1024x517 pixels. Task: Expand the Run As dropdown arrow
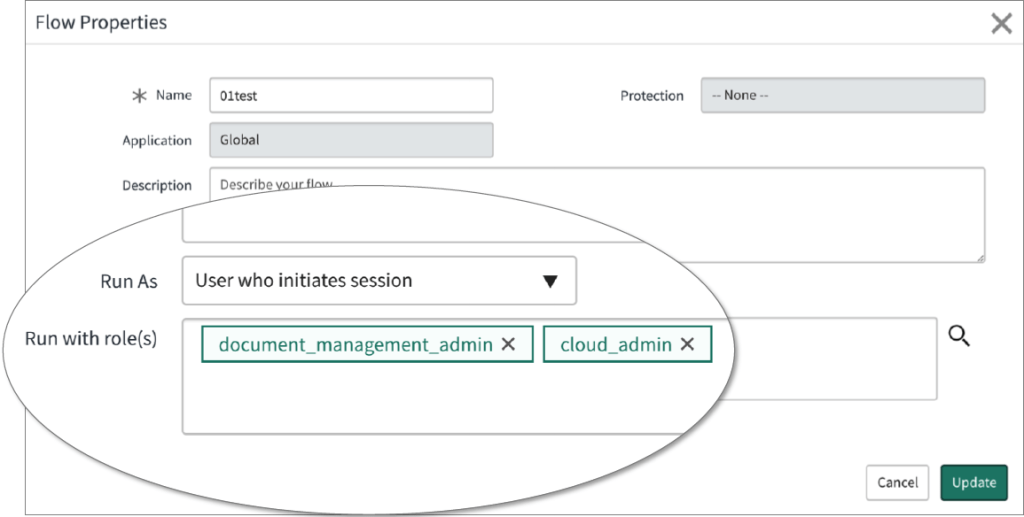[x=549, y=281]
